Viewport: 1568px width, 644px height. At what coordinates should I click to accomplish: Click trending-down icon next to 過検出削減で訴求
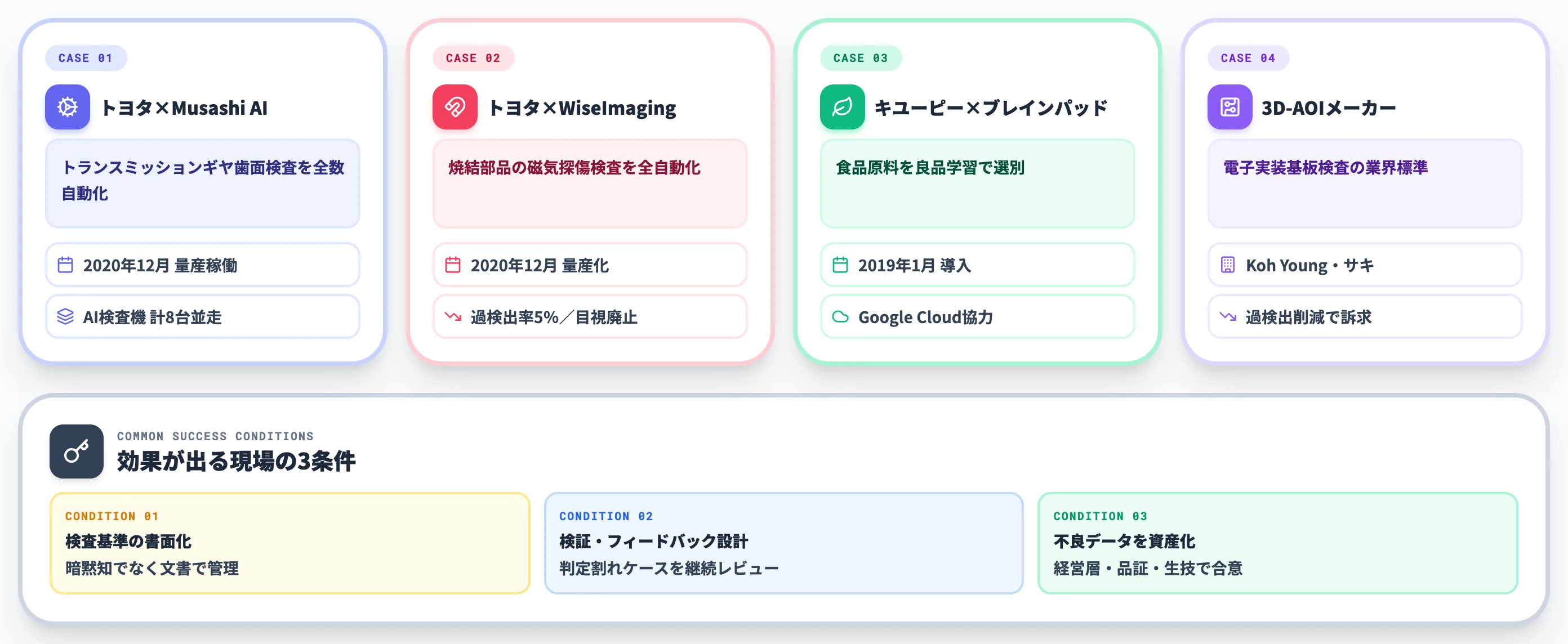[x=1228, y=317]
